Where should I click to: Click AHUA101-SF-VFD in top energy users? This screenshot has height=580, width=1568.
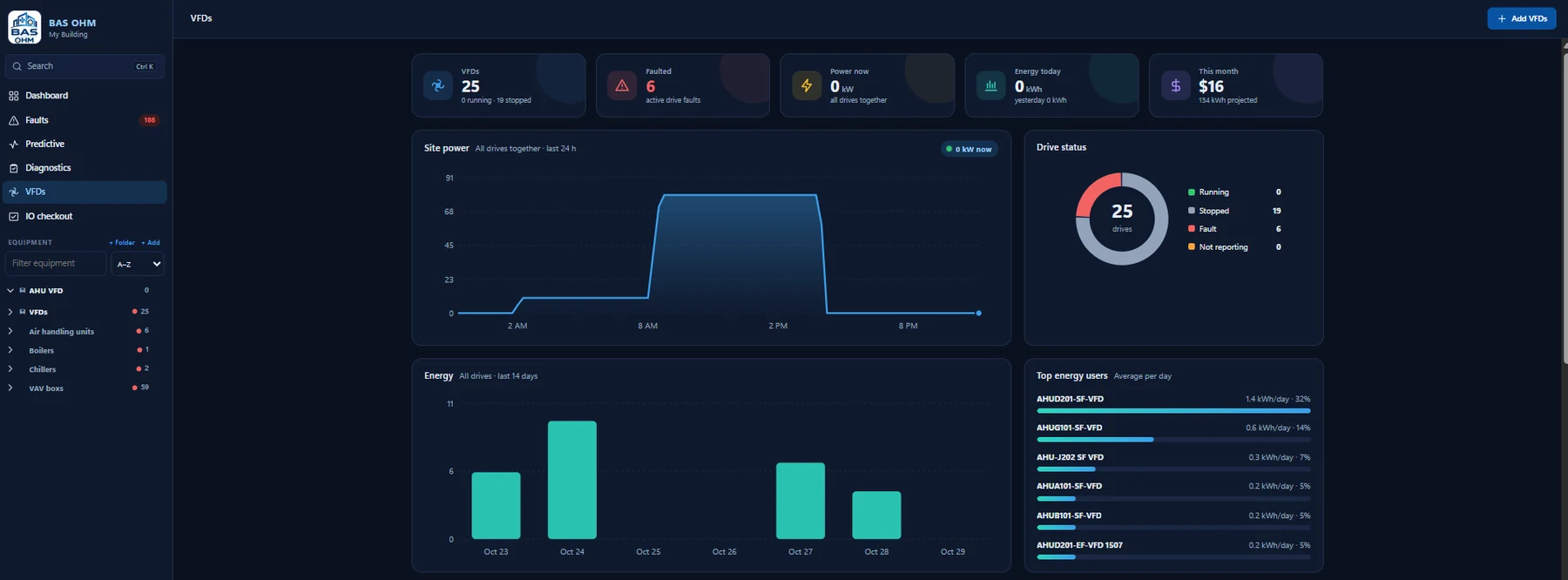click(x=1069, y=487)
